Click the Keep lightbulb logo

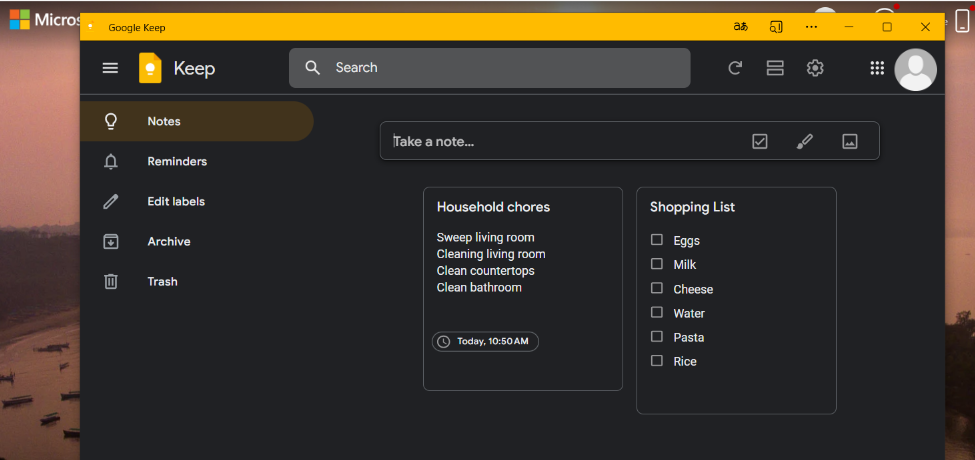[150, 68]
